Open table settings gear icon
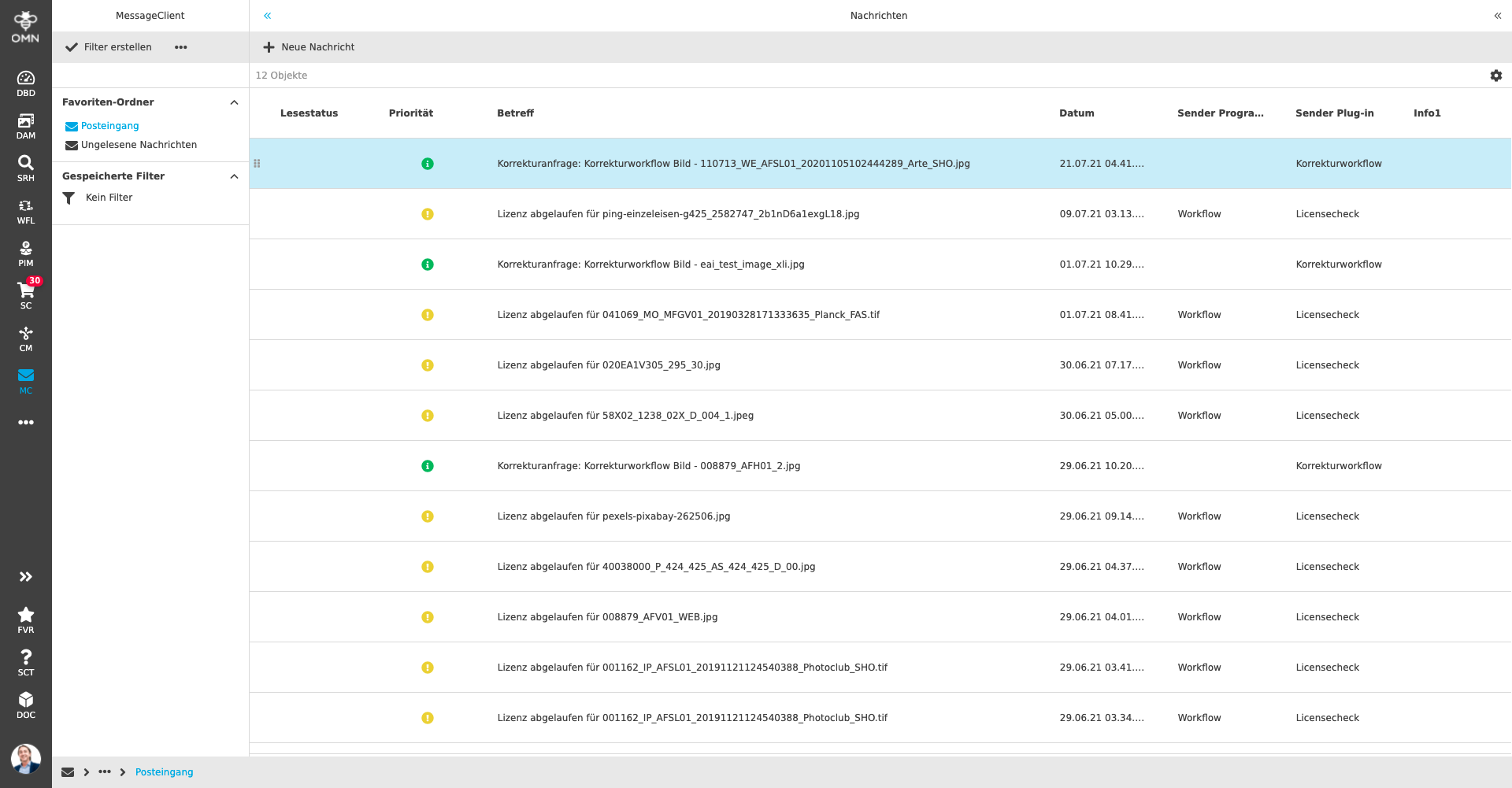The width and height of the screenshot is (1512, 788). tap(1495, 76)
